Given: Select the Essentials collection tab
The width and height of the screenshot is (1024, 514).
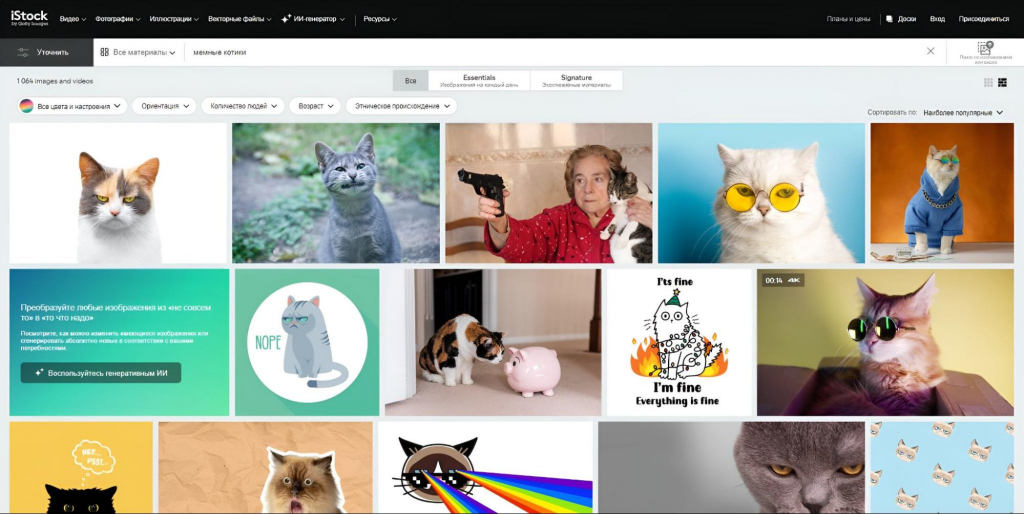Looking at the screenshot, I should pos(479,81).
